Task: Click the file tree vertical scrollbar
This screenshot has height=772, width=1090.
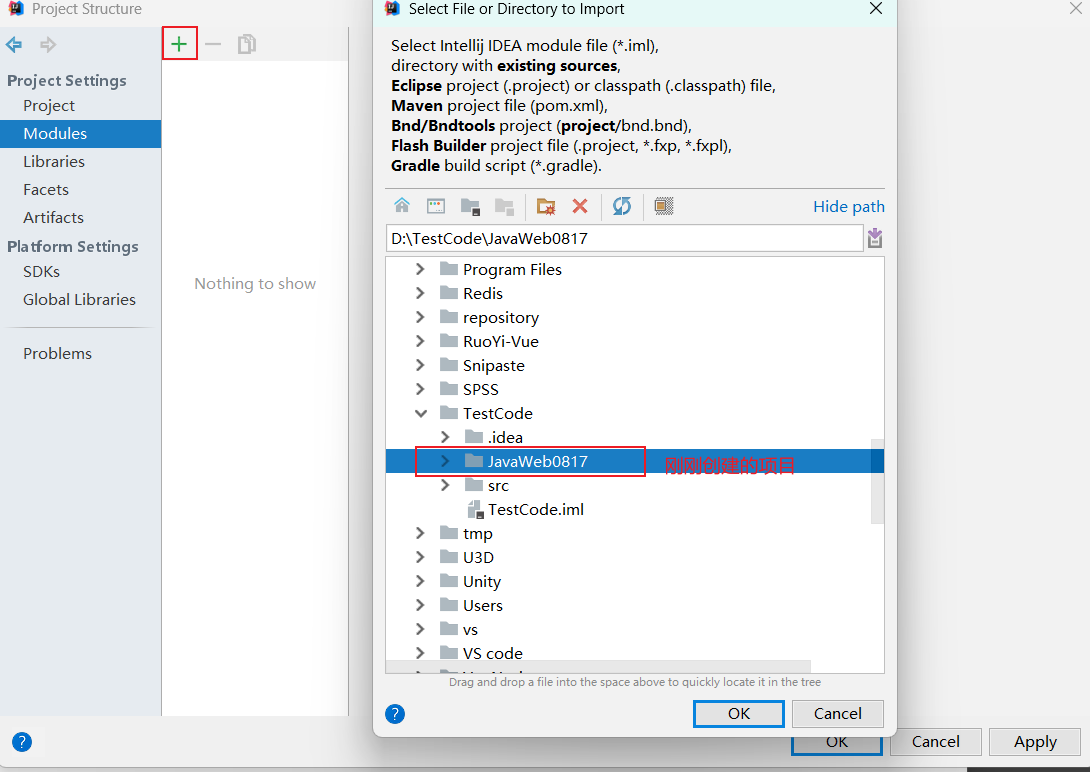Action: 877,480
